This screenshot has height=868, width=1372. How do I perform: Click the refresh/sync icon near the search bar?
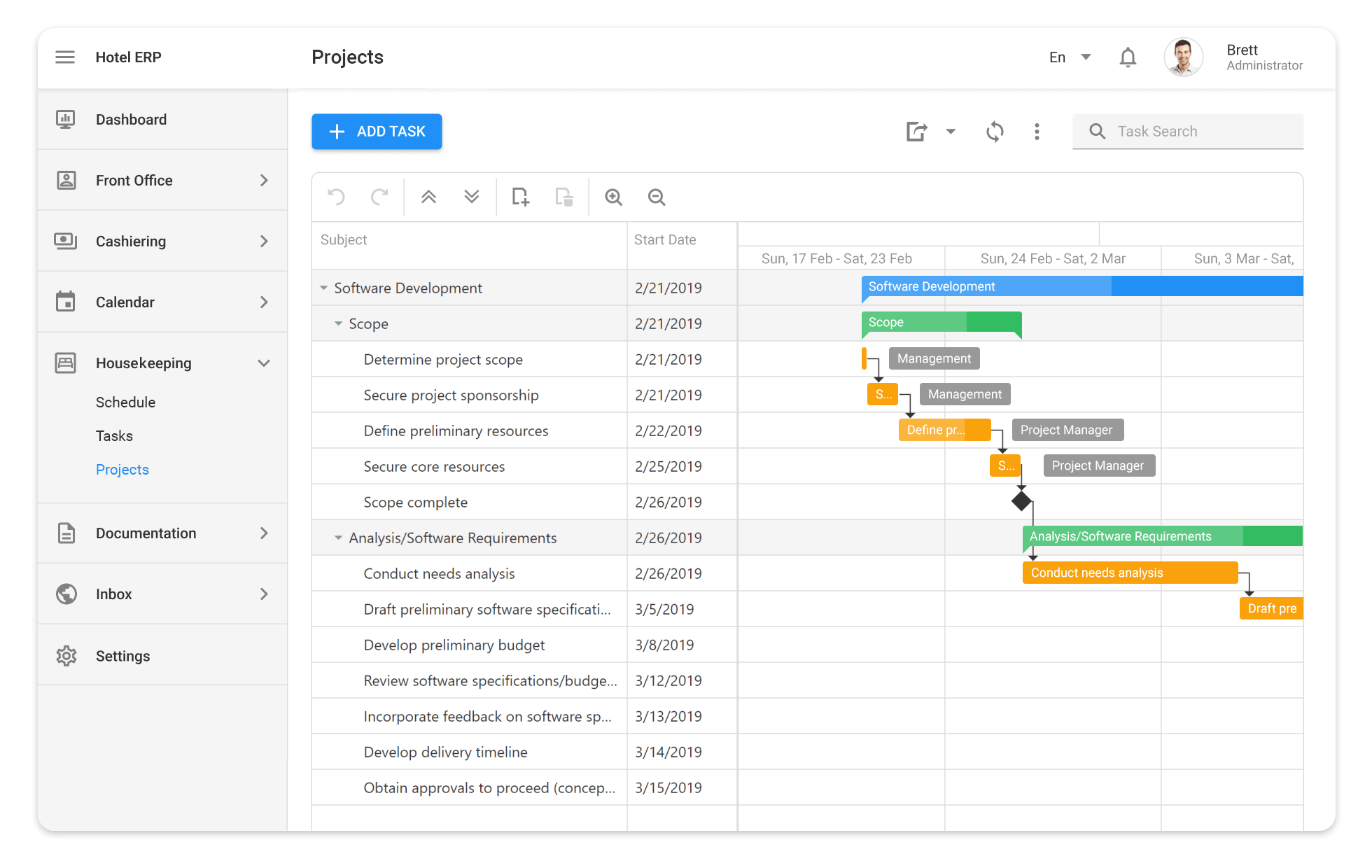995,132
